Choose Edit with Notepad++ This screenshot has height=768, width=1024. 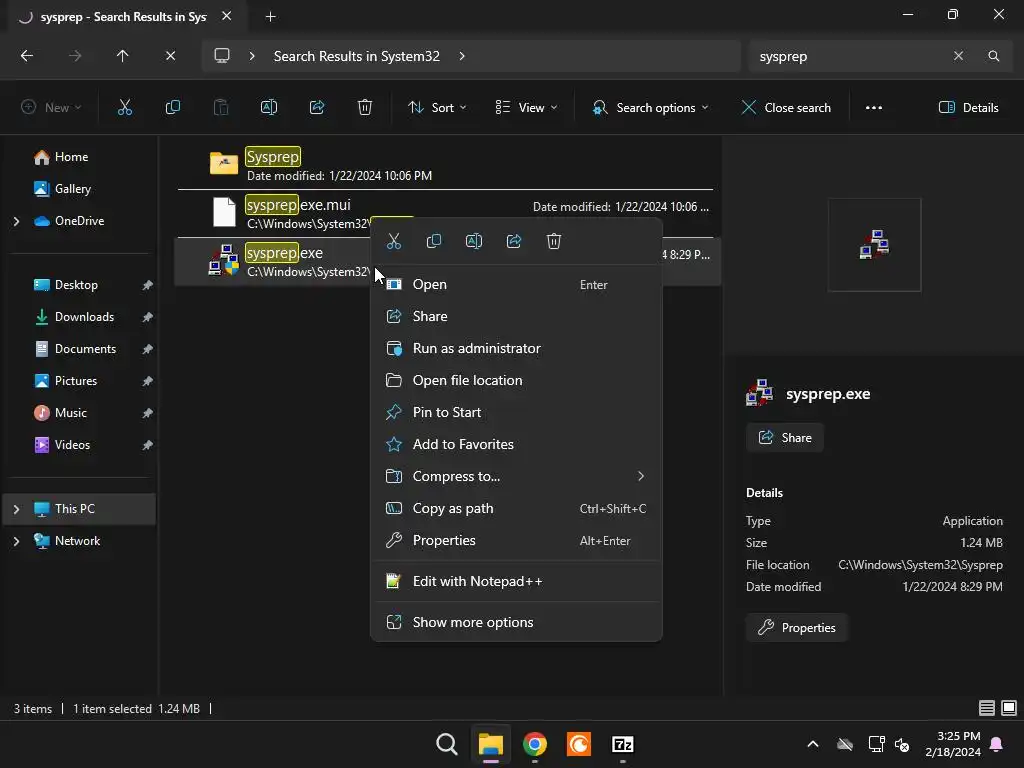click(516, 581)
